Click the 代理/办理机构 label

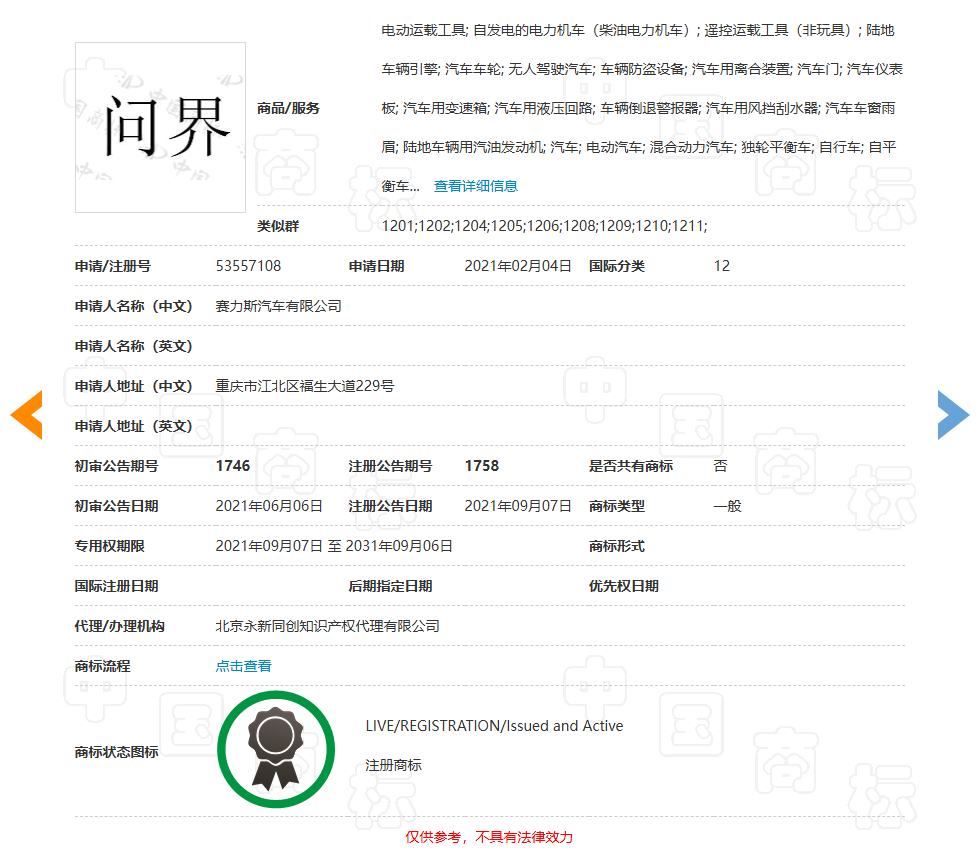[x=119, y=626]
